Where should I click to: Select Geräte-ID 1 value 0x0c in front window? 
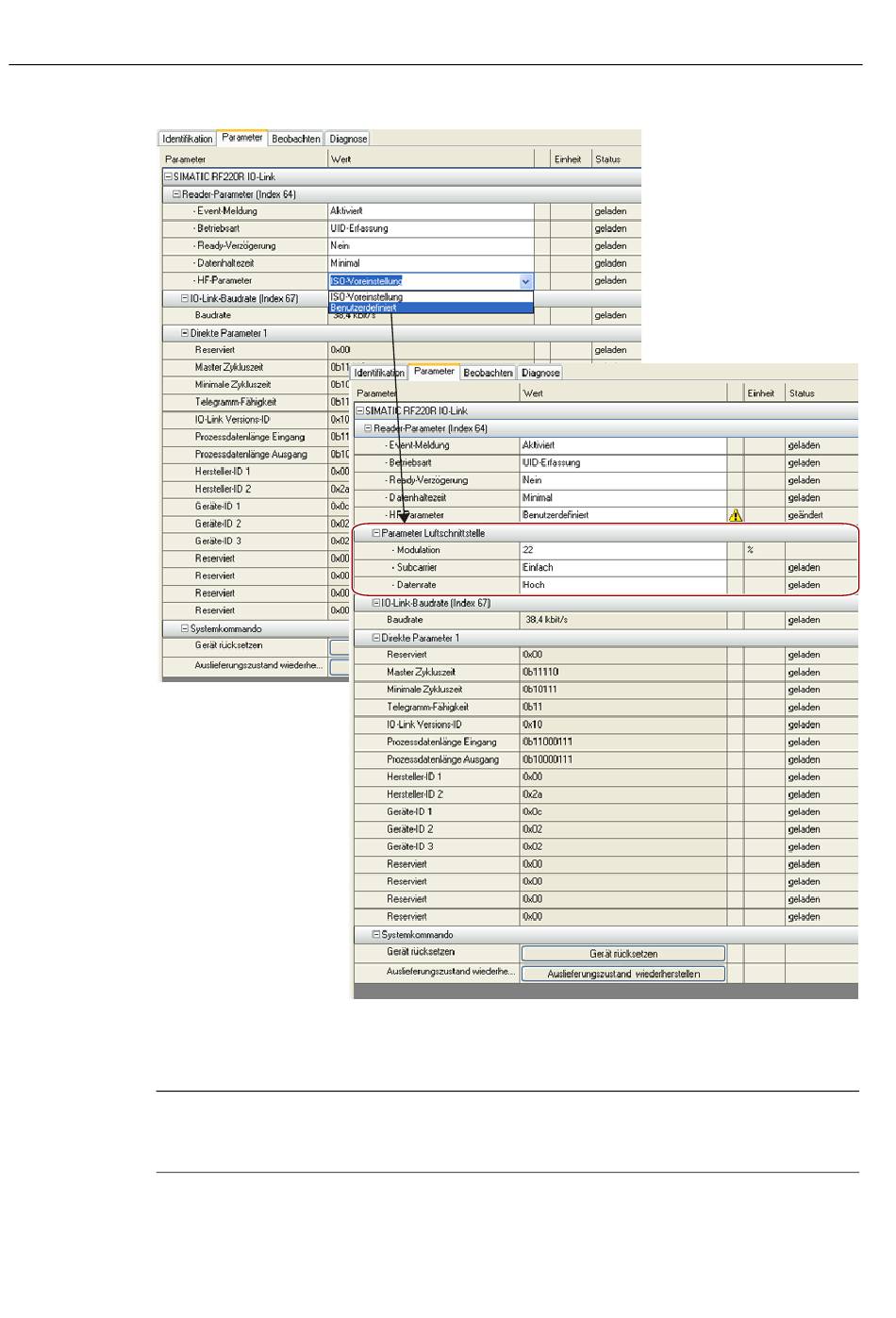click(623, 811)
